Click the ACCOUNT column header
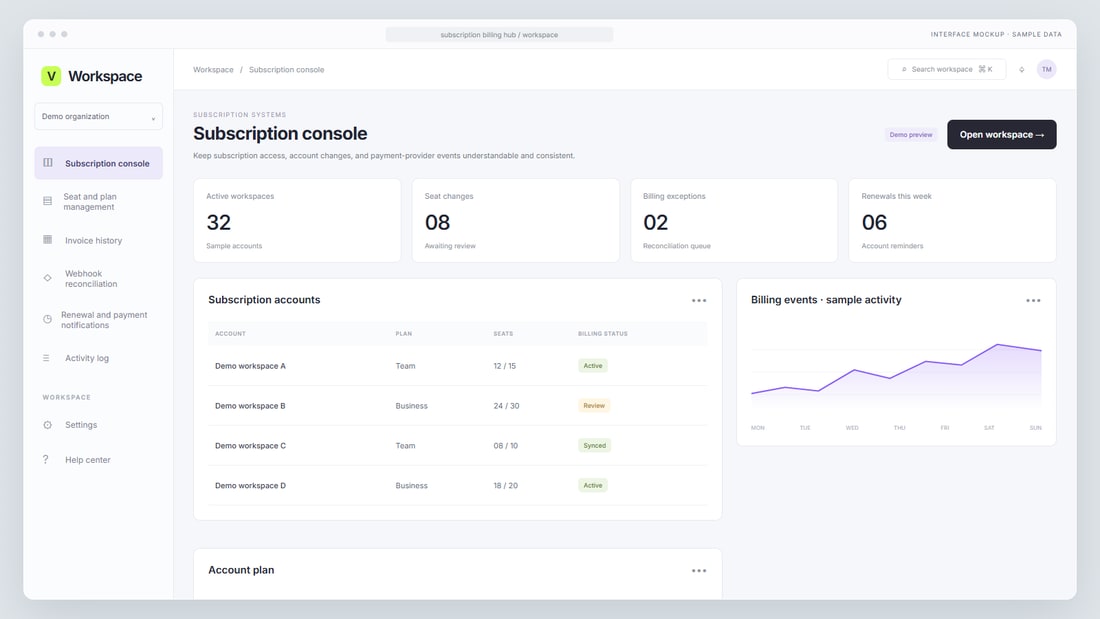 tap(230, 333)
